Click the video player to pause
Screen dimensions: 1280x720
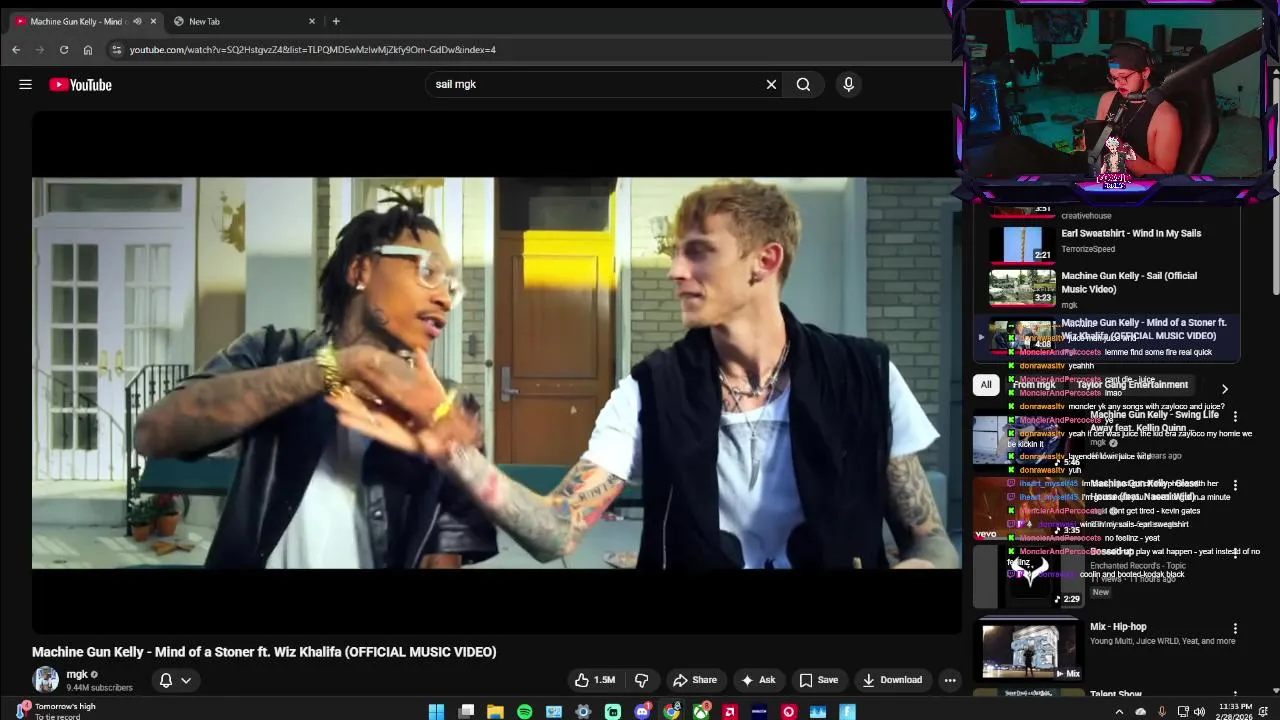[497, 373]
